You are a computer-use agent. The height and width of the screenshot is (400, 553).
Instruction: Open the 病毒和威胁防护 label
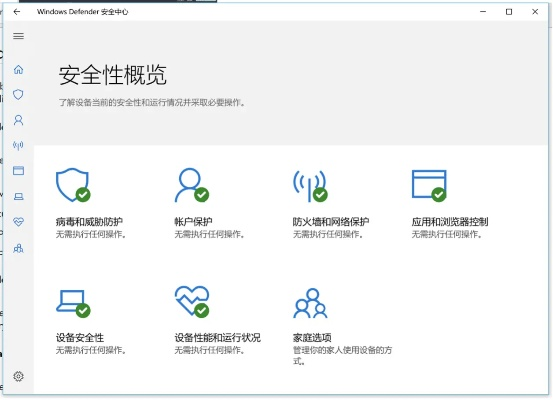pos(89,222)
